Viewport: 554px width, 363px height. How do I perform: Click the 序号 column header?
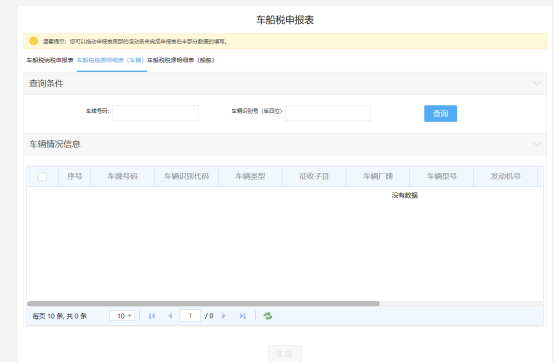point(75,176)
